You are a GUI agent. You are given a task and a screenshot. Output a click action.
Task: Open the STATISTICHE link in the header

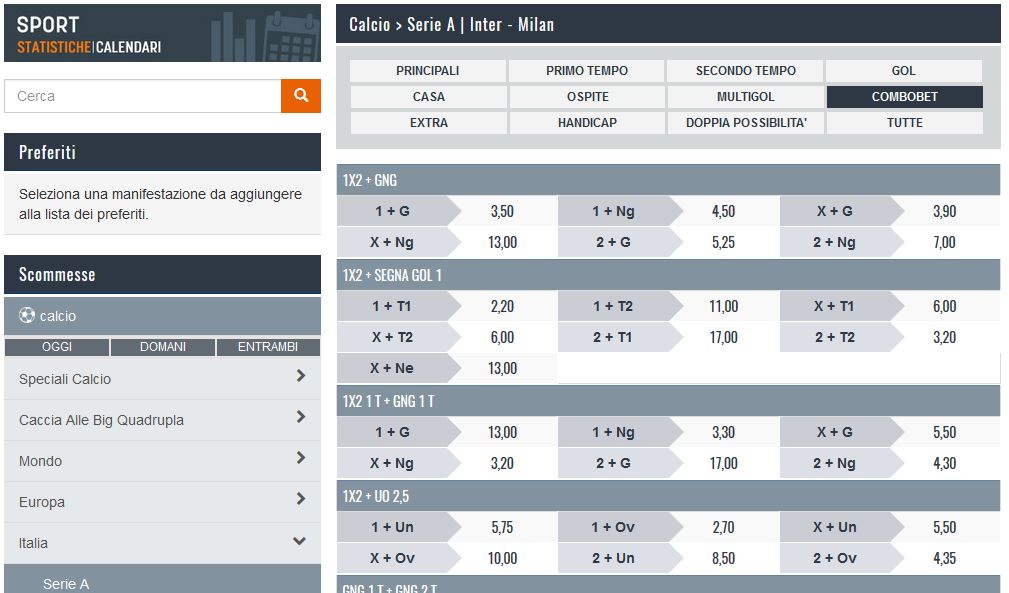(x=54, y=47)
